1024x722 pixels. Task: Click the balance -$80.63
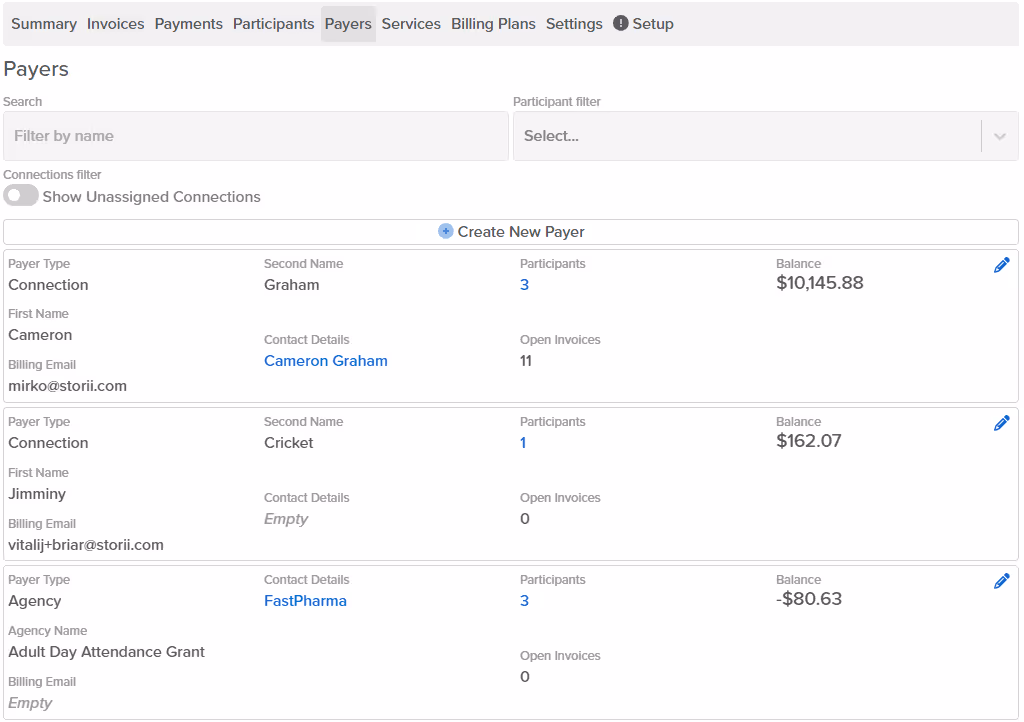click(x=808, y=599)
